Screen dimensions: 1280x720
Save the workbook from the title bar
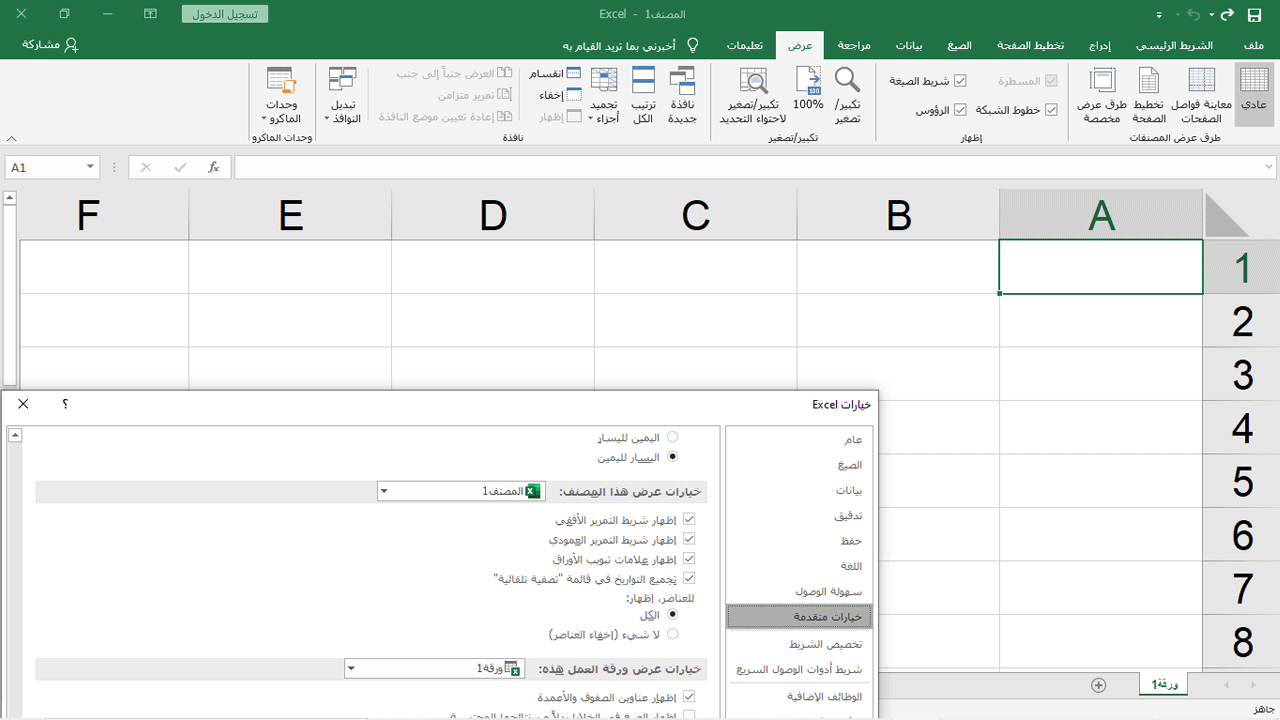[x=1254, y=15]
